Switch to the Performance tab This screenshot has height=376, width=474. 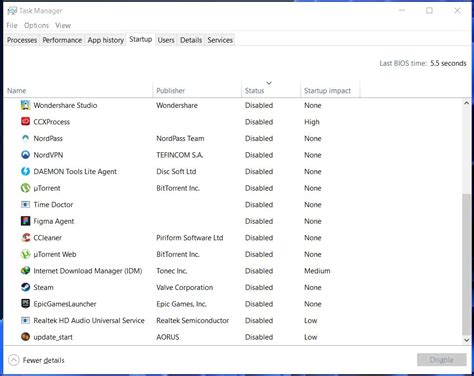coord(62,40)
